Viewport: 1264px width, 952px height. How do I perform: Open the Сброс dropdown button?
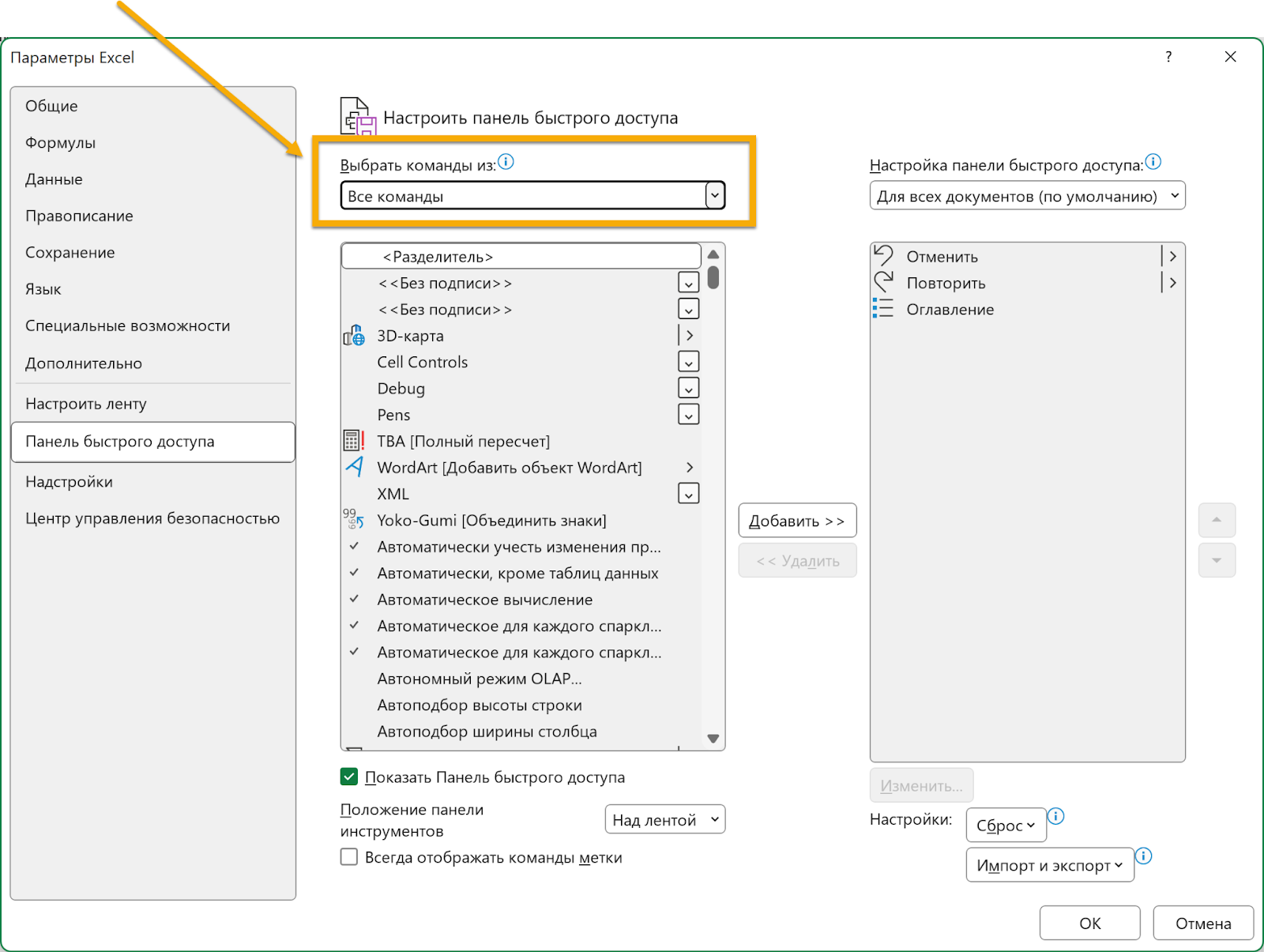pos(1006,825)
